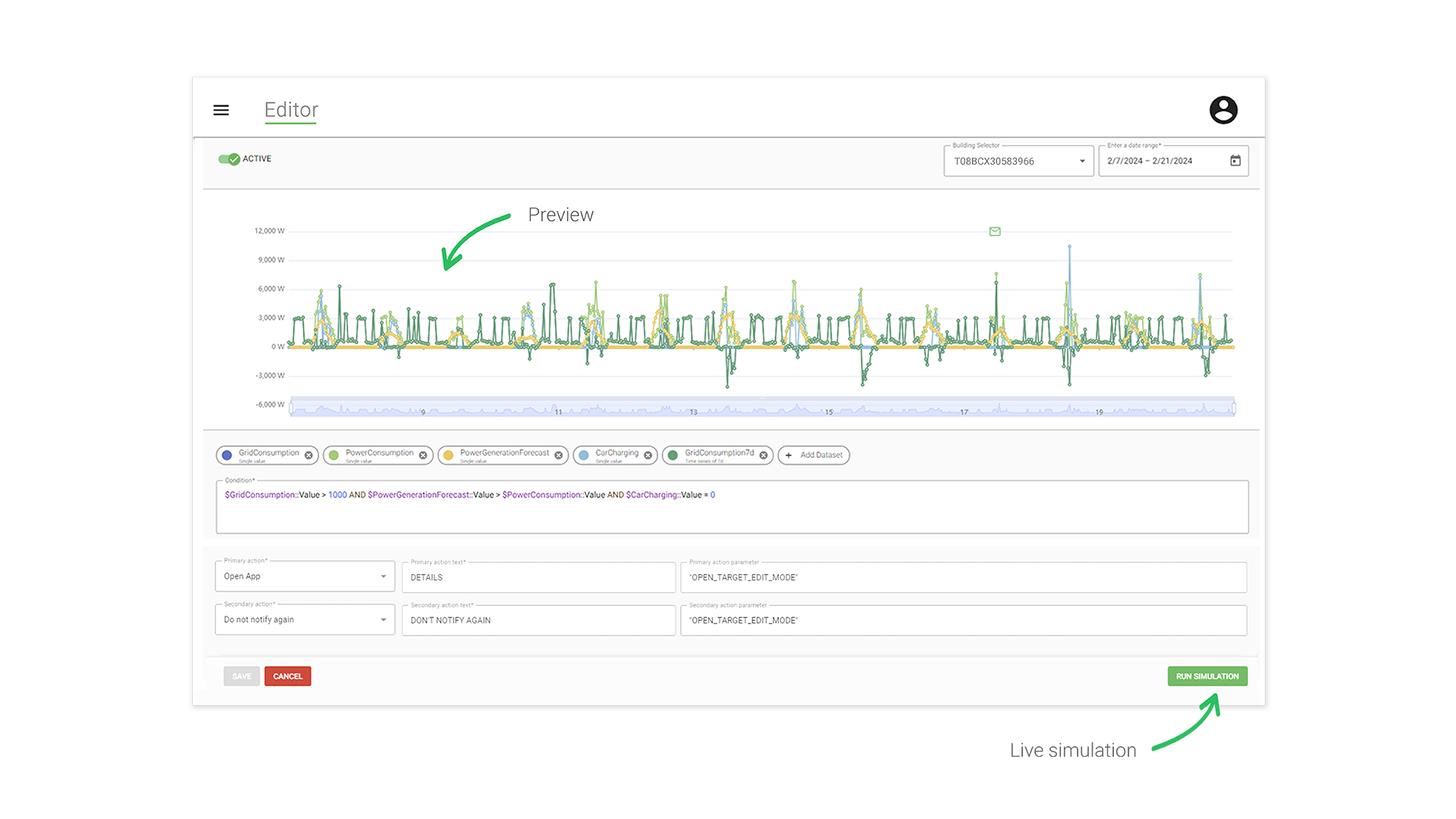Click the Editor page title tab

click(291, 110)
